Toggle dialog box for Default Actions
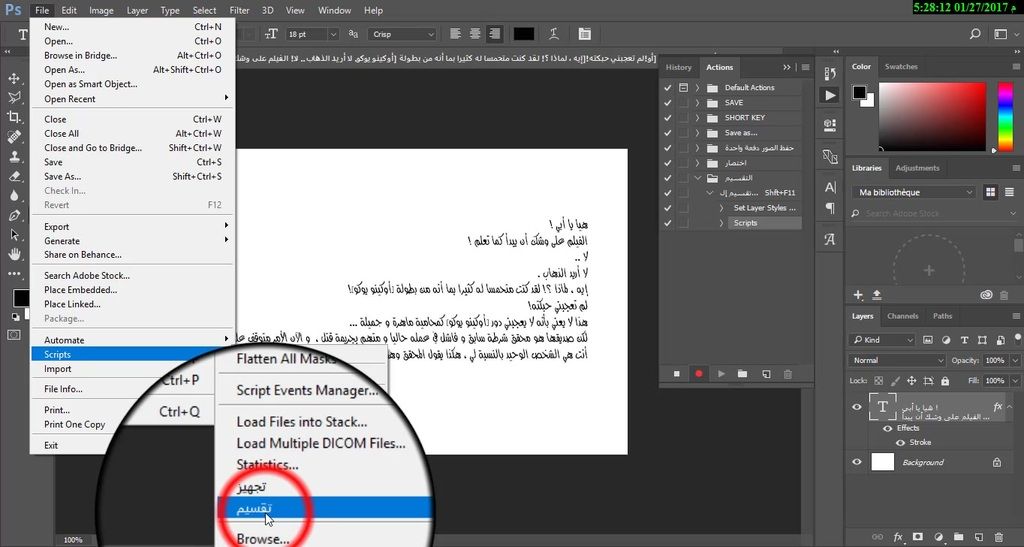Screen dimensions: 1024x547 pos(683,87)
